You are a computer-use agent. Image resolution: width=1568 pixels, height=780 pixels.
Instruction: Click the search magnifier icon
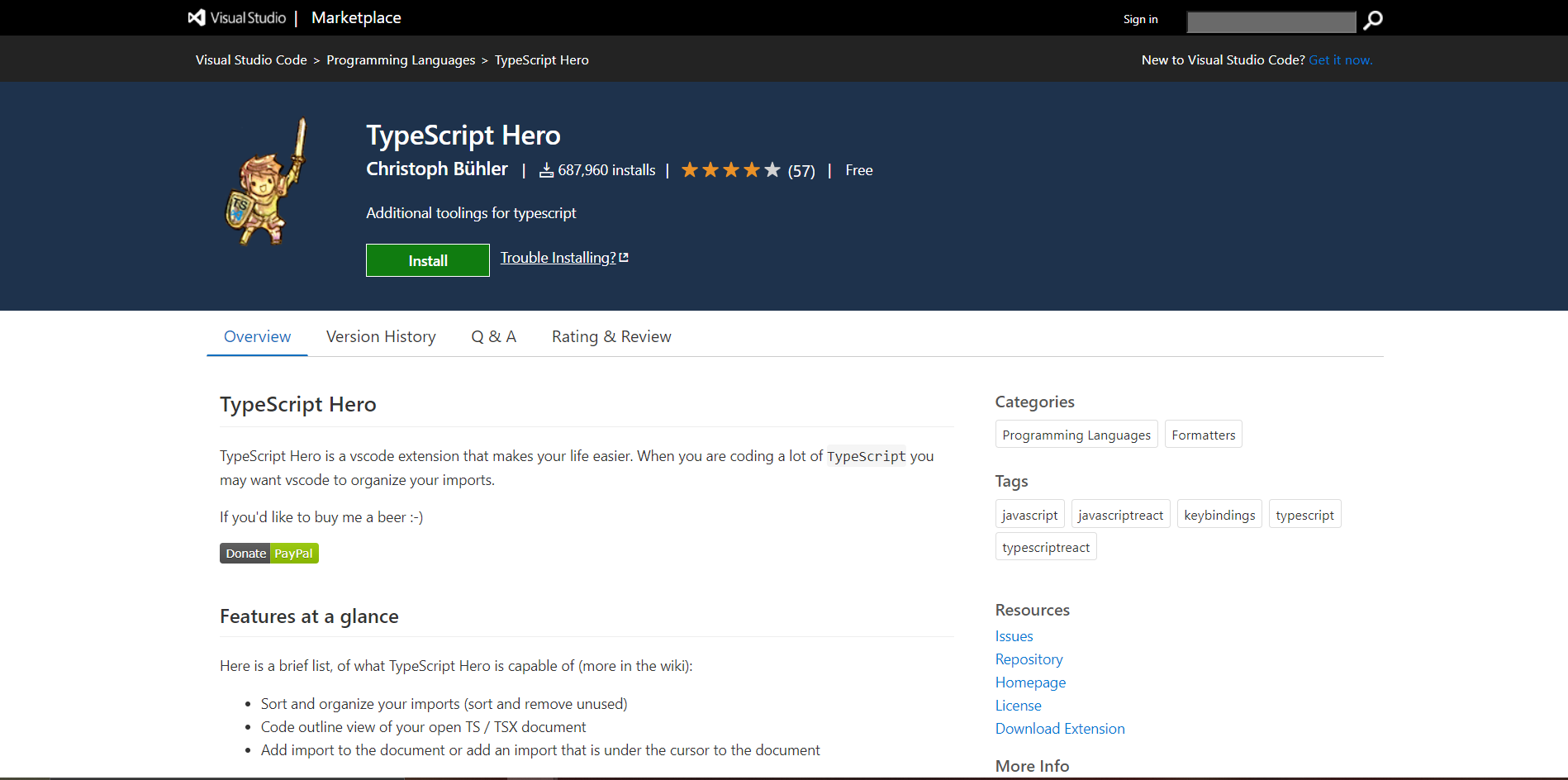[1373, 20]
